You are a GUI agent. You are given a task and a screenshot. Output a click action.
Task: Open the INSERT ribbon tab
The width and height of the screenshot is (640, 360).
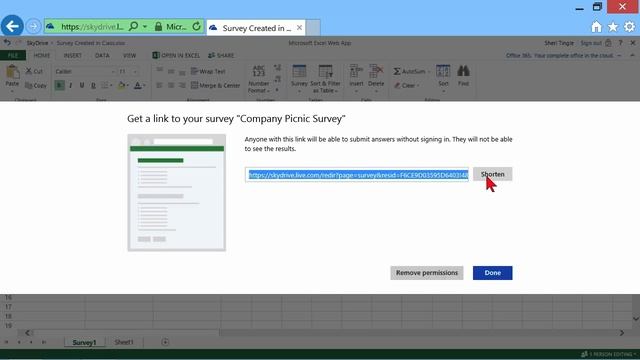pos(73,56)
